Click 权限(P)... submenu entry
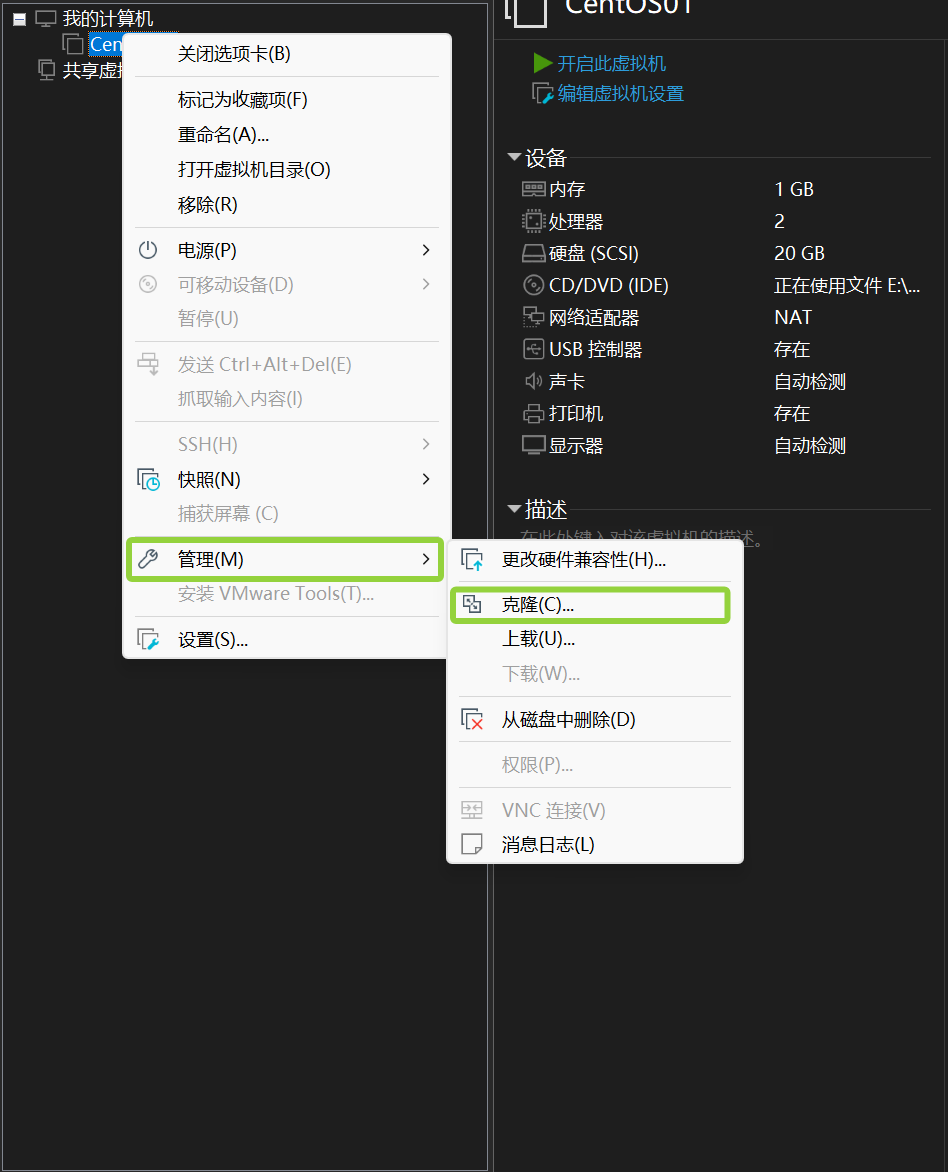Screen dimensions: 948x1172 tap(538, 765)
